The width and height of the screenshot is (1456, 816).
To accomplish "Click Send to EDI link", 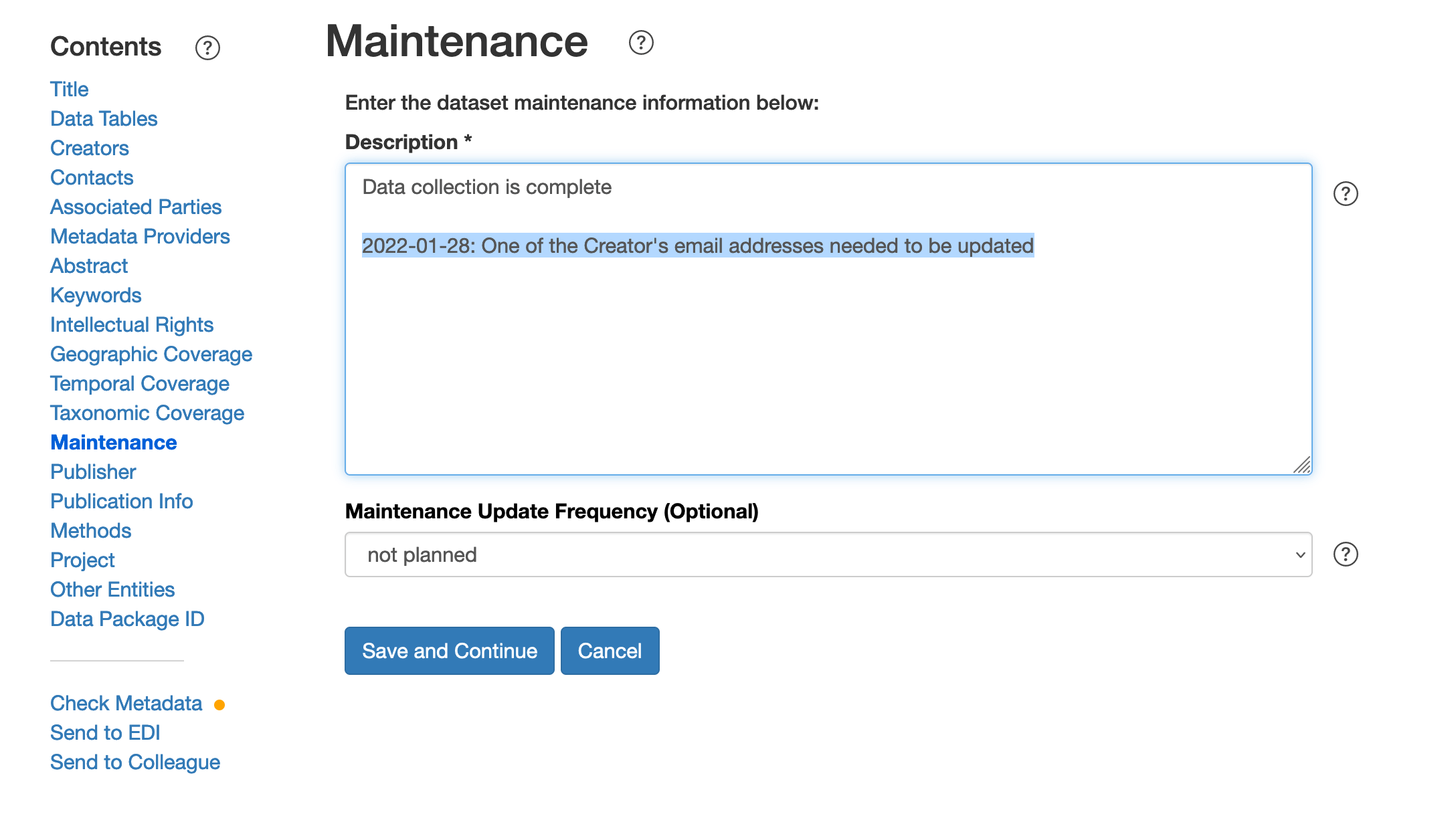I will tap(105, 732).
